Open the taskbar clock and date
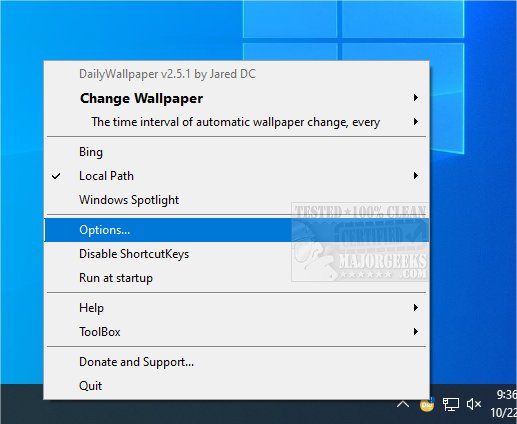 503,404
